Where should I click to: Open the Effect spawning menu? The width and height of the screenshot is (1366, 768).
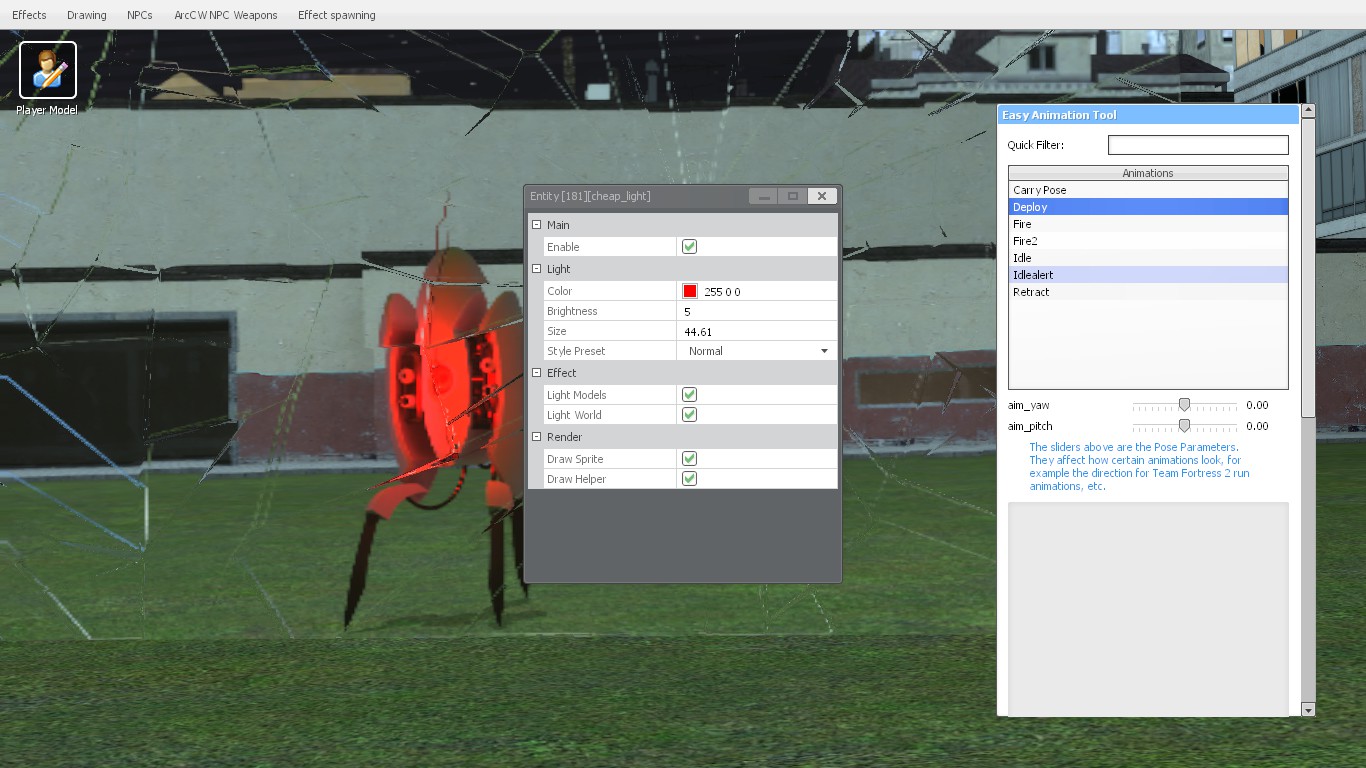tap(337, 15)
